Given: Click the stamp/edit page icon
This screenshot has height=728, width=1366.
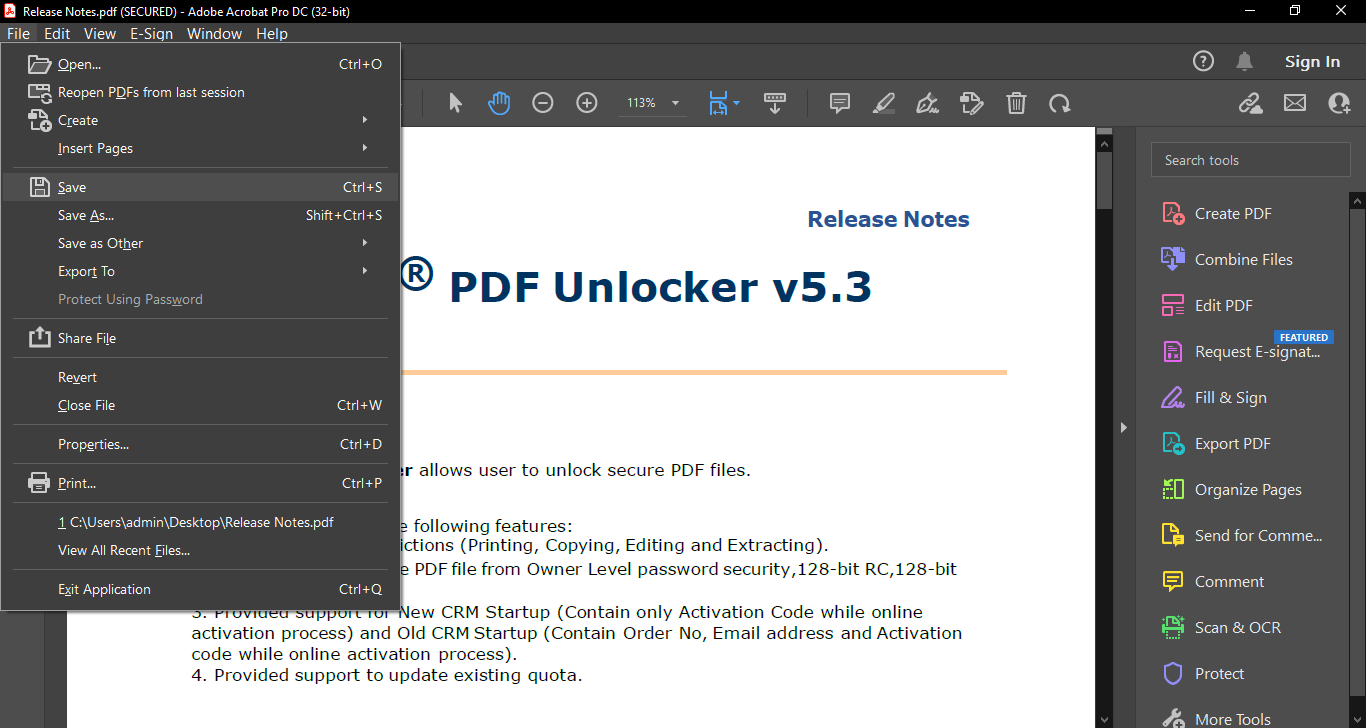Looking at the screenshot, I should pyautogui.click(x=971, y=103).
